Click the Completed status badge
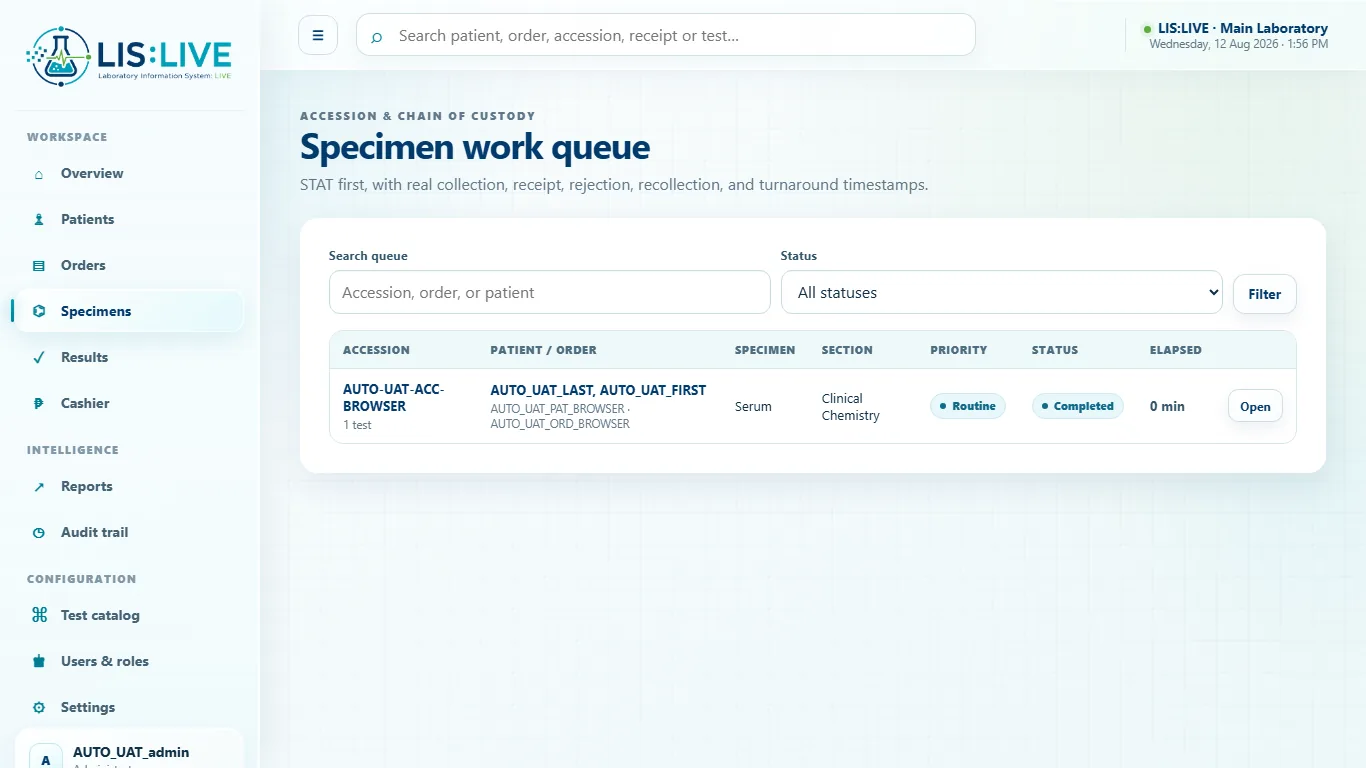This screenshot has width=1366, height=768. click(1078, 406)
